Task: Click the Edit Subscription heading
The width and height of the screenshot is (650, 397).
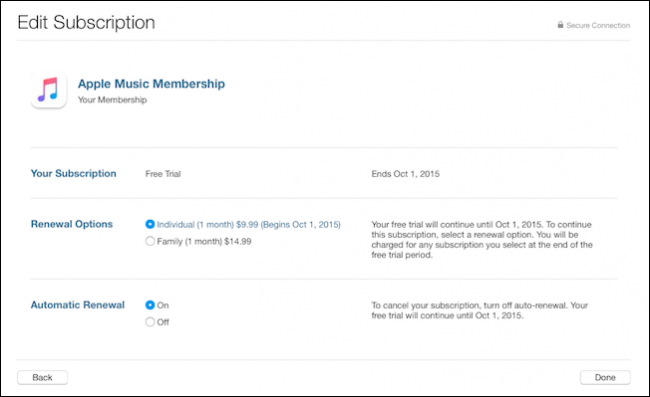Action: point(86,22)
